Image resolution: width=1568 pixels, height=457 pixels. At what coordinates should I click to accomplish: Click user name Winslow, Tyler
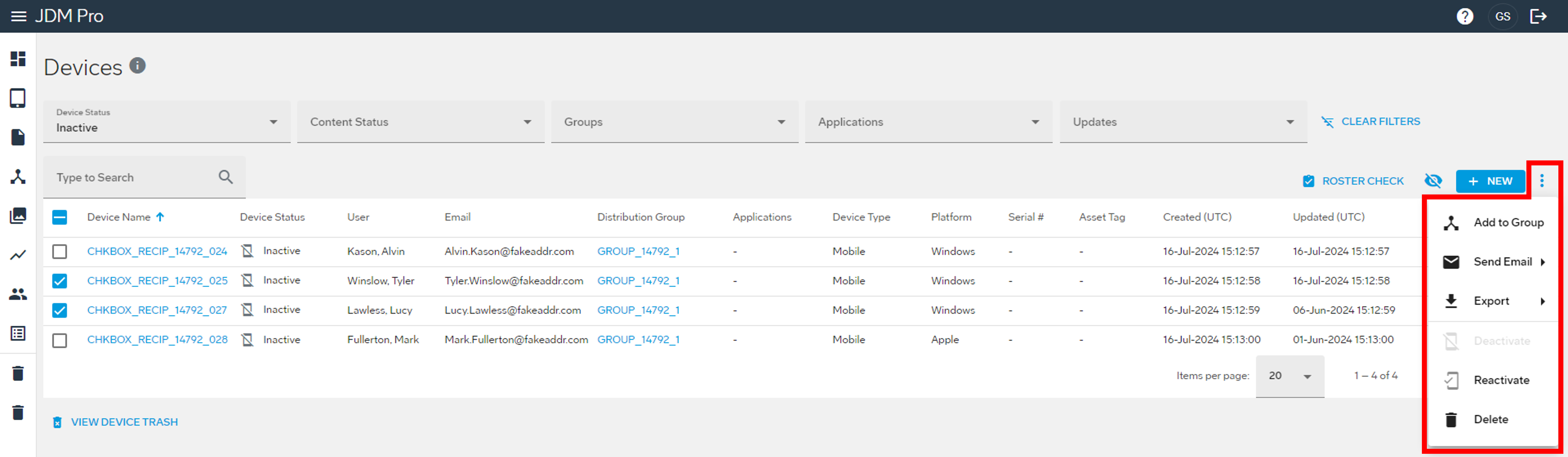(381, 281)
